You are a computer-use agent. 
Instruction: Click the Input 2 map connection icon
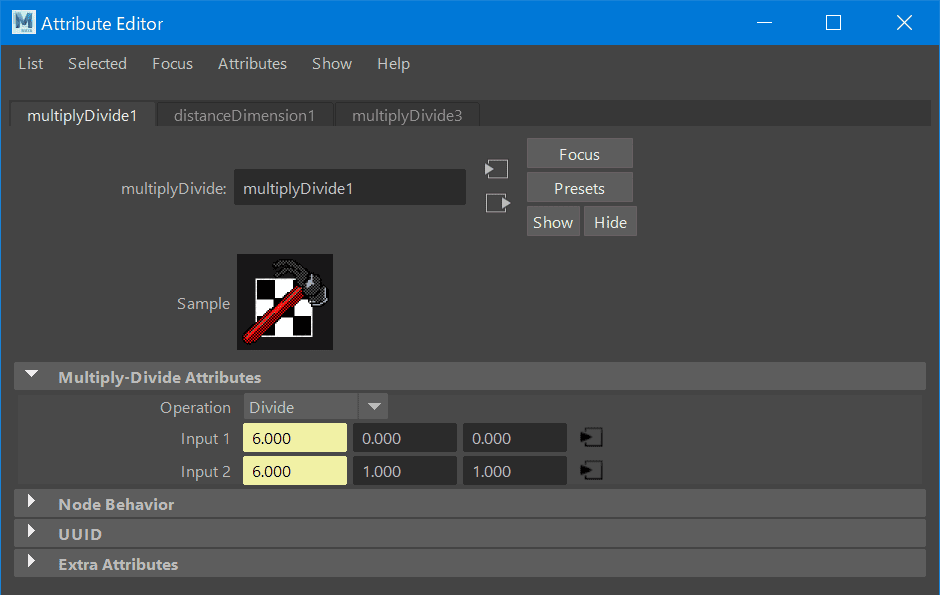coord(592,471)
